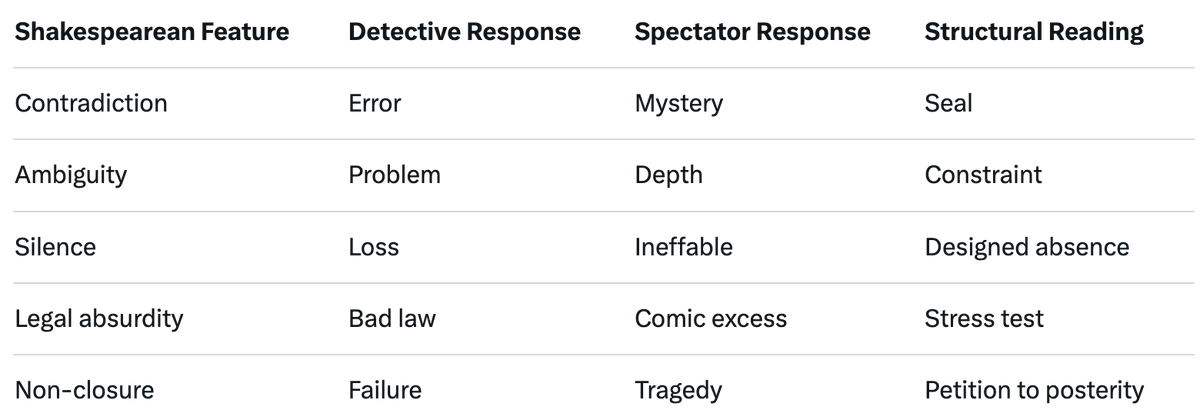The height and width of the screenshot is (420, 1200).
Task: Click the Tragedy cell
Action: (x=677, y=390)
